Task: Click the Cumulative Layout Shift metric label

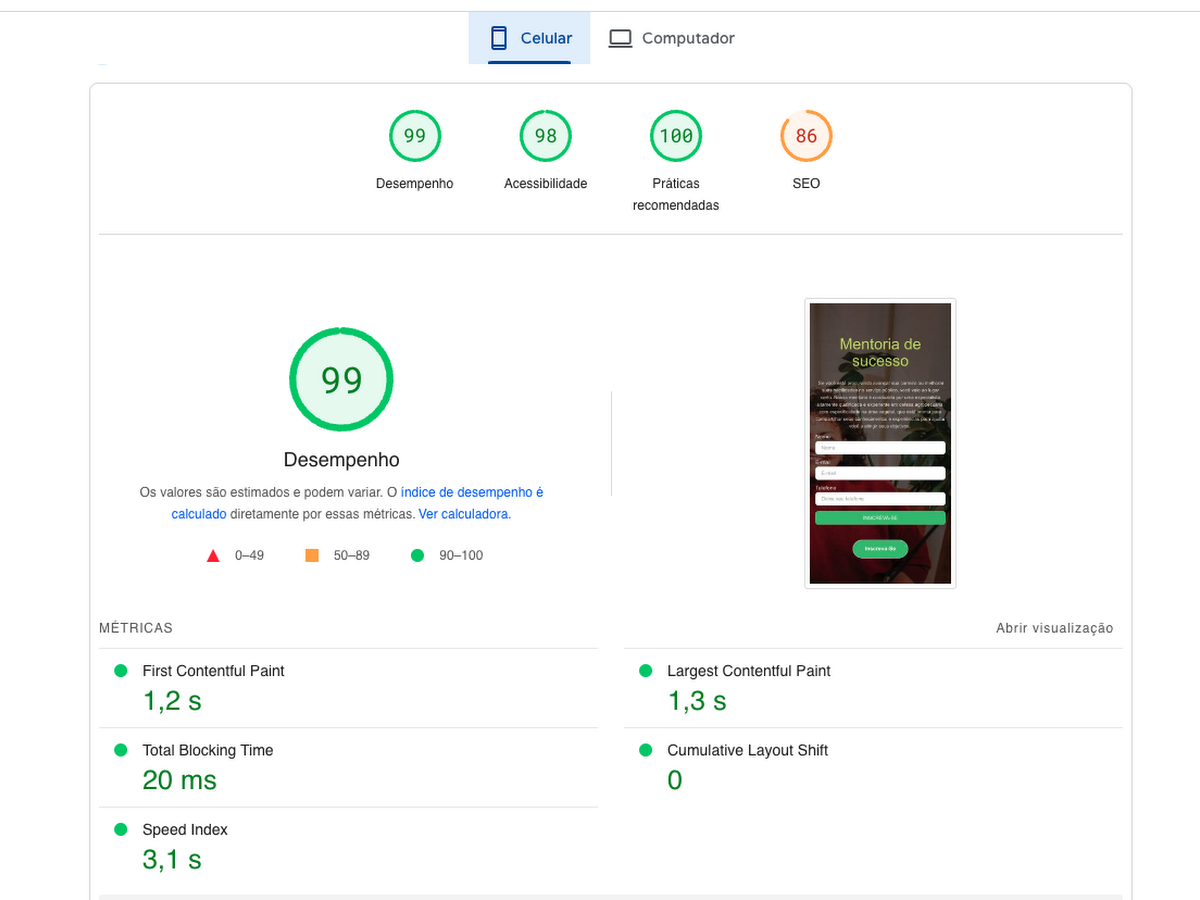Action: coord(747,750)
